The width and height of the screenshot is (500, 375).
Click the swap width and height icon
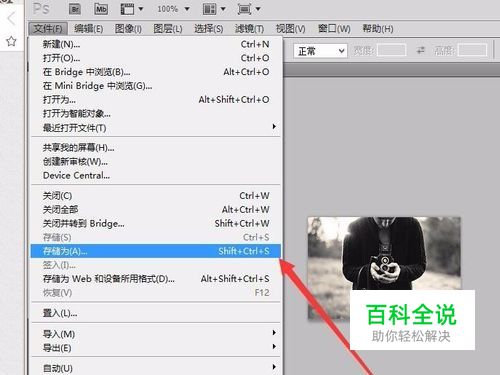click(x=421, y=51)
